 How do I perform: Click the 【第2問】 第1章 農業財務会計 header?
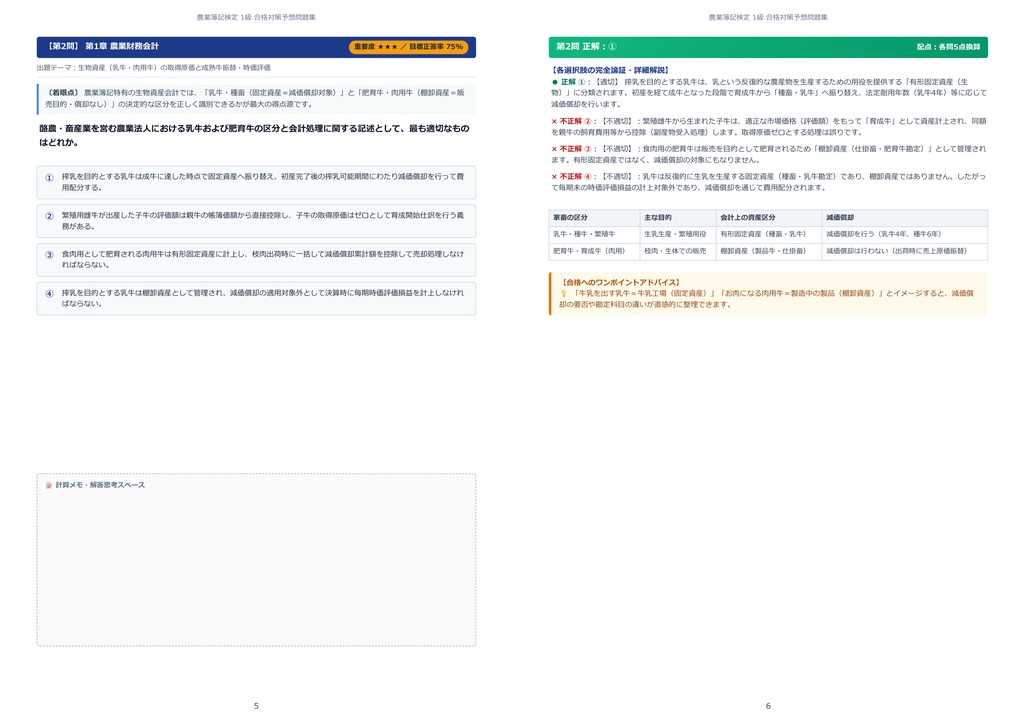click(x=102, y=46)
